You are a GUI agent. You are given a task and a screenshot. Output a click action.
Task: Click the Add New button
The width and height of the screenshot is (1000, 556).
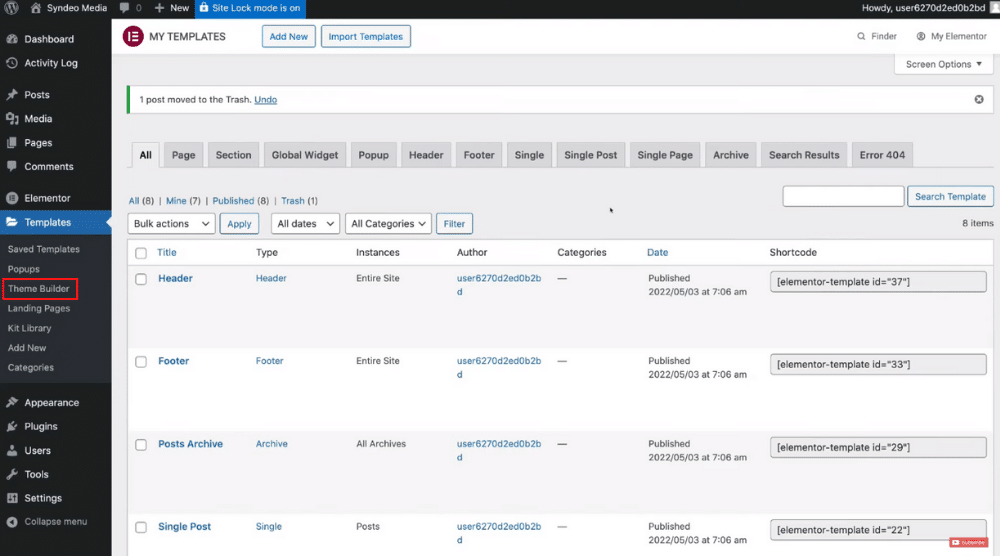[x=288, y=36]
